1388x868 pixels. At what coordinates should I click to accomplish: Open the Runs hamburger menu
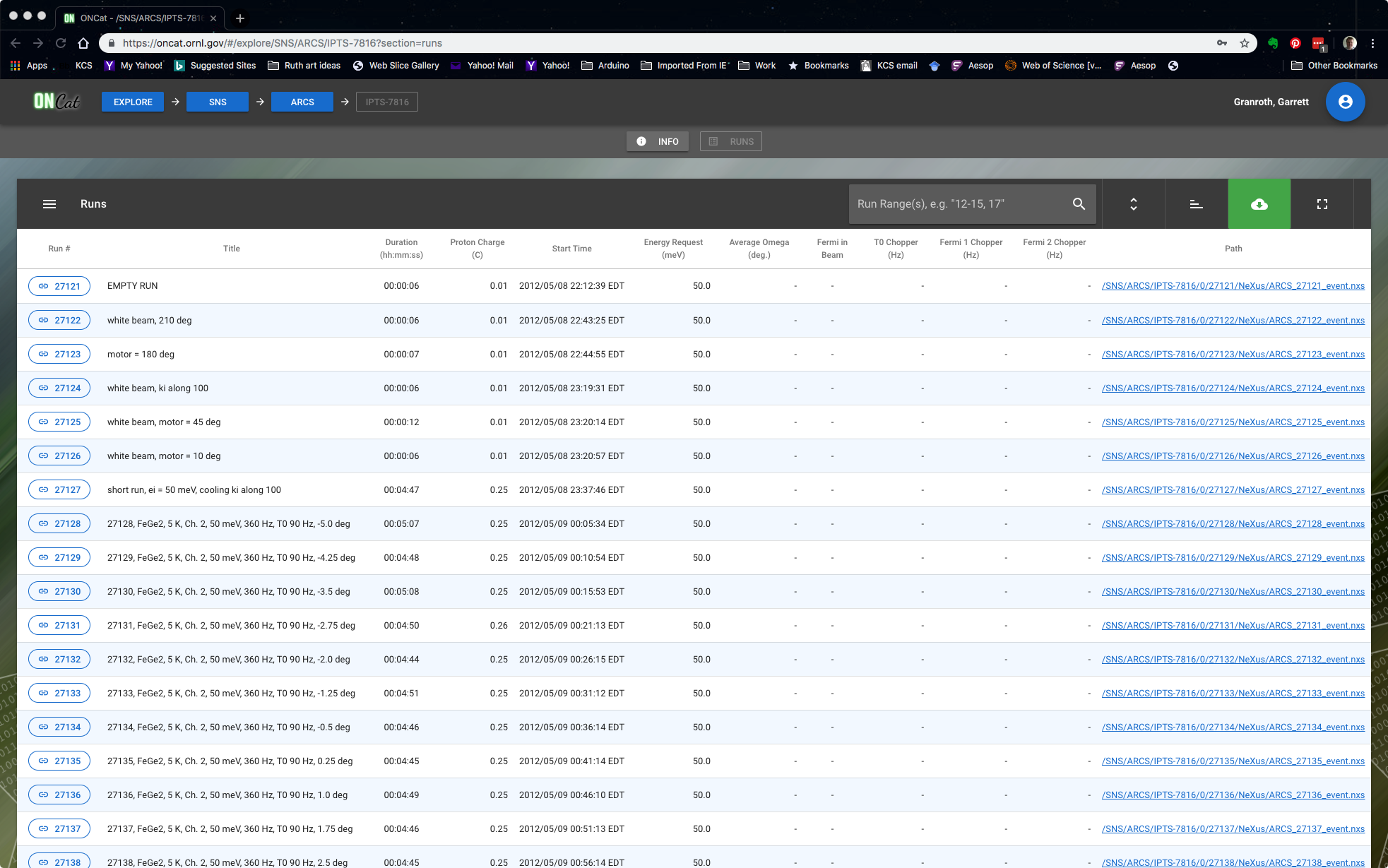coord(49,204)
